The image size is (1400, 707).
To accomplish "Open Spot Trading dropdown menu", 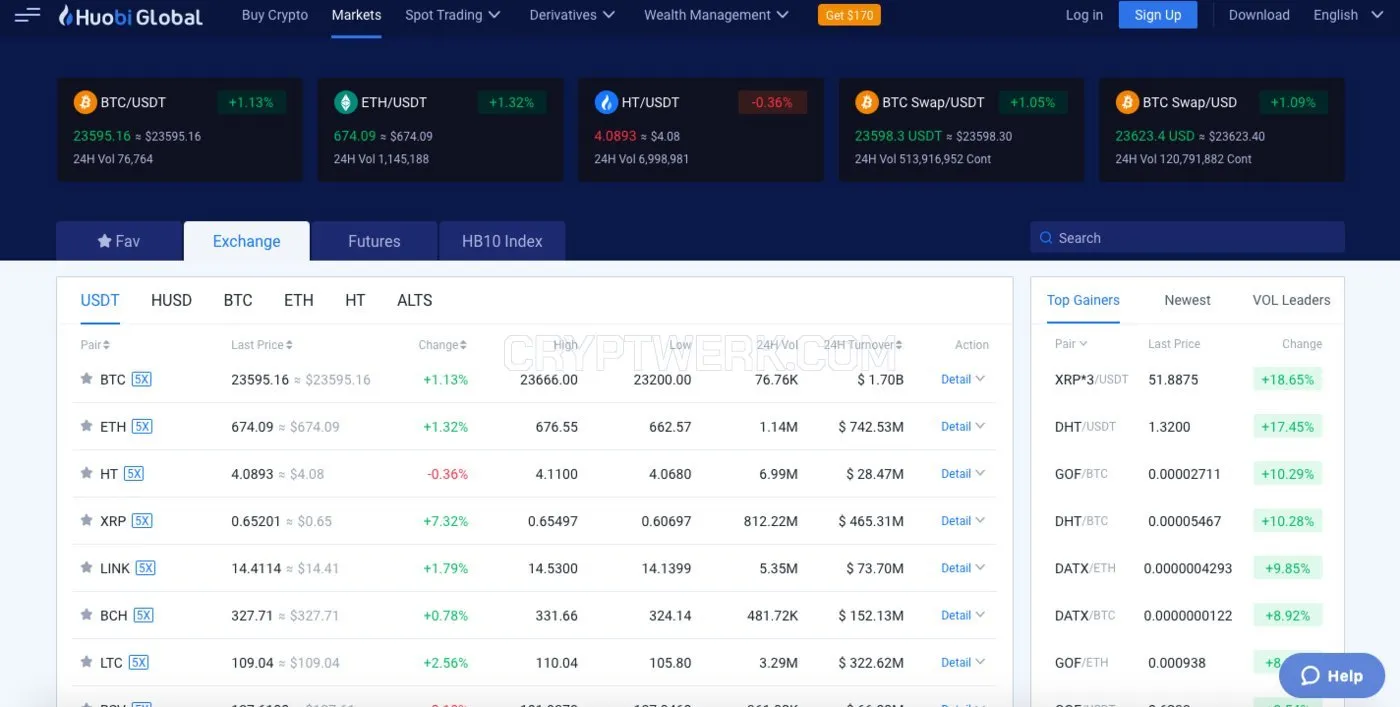I will coord(453,15).
